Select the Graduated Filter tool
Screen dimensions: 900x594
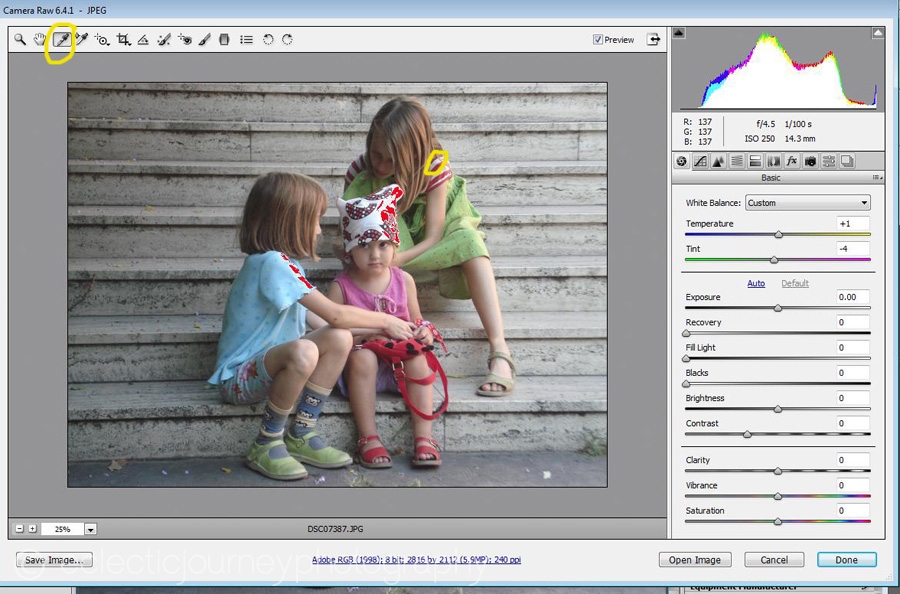[225, 40]
